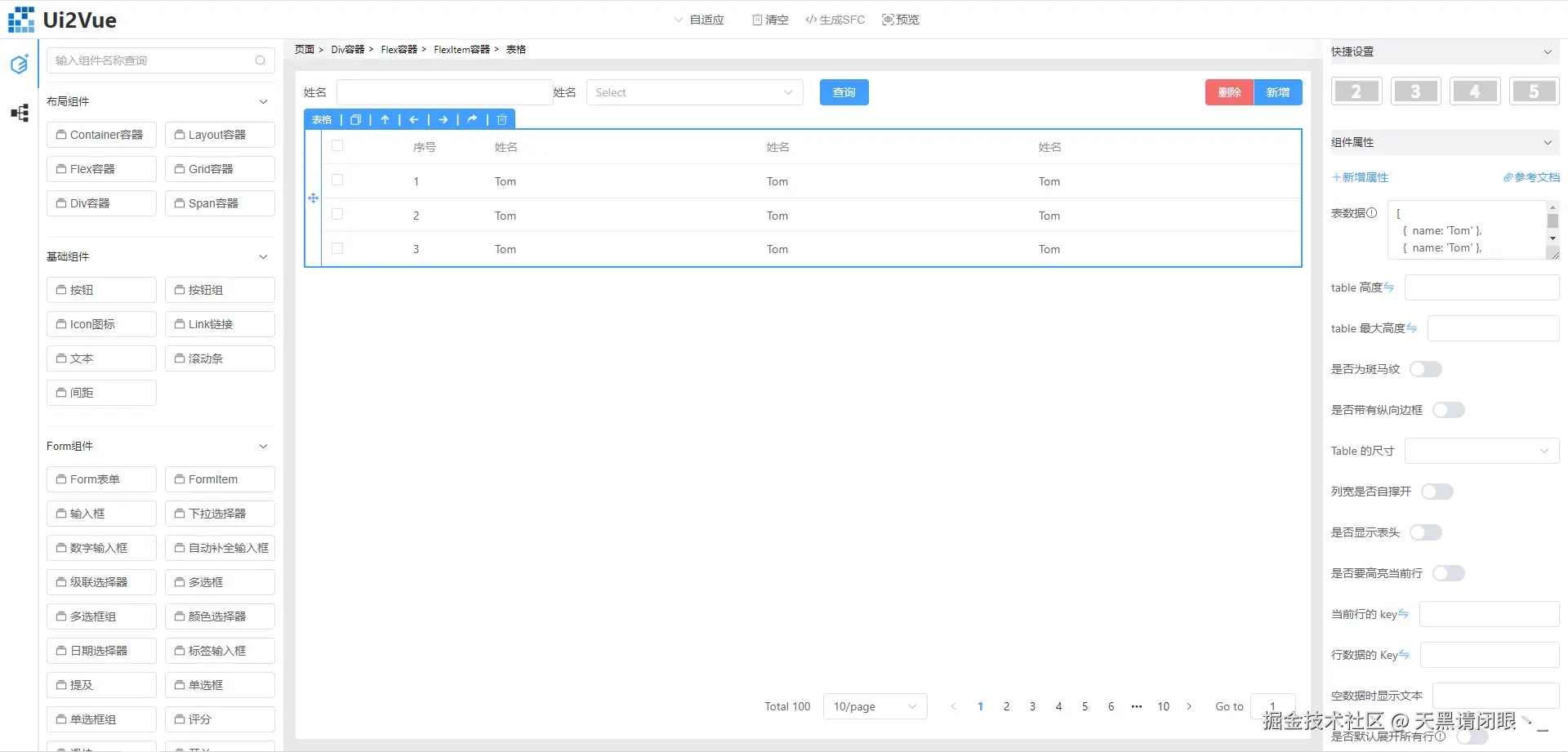Check the select-all checkbox in table header
Image resolution: width=1568 pixels, height=752 pixels.
tap(337, 146)
